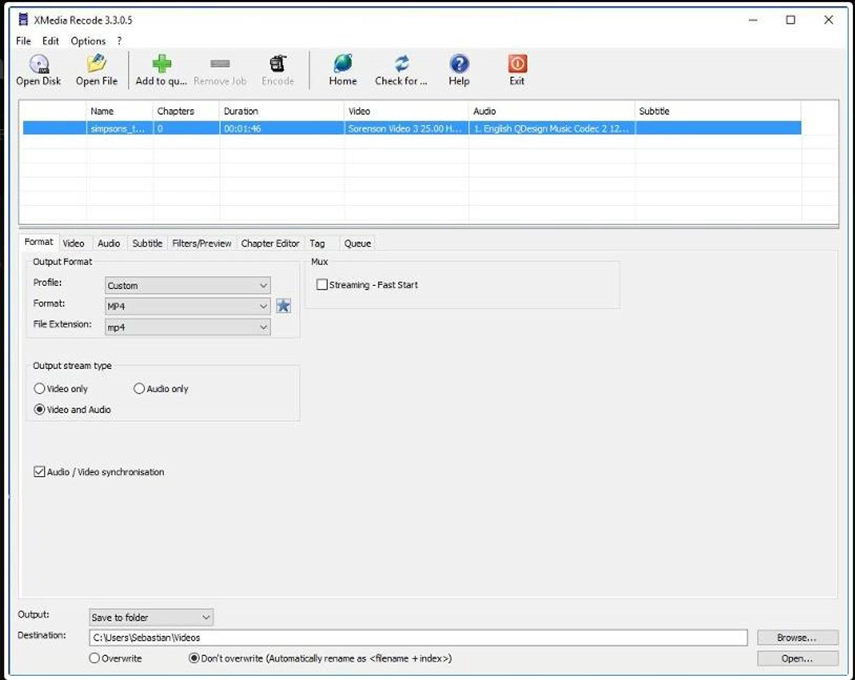Screen dimensions: 855x680
Task: Click the Browse... button
Action: (797, 637)
